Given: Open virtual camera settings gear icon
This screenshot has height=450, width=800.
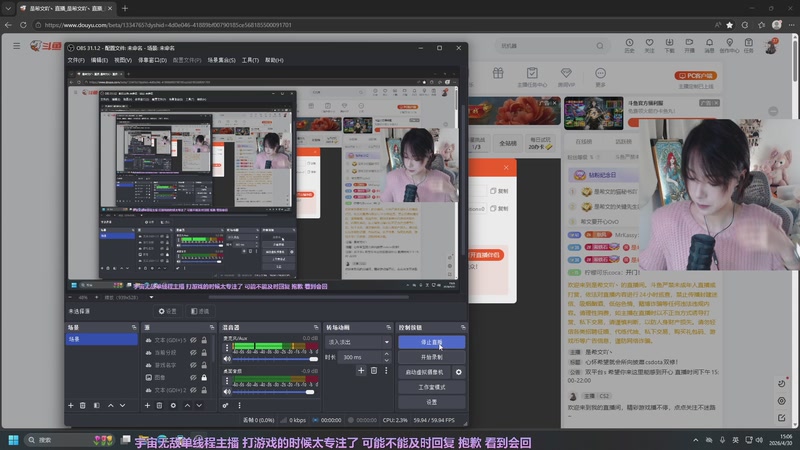Looking at the screenshot, I should [x=459, y=372].
